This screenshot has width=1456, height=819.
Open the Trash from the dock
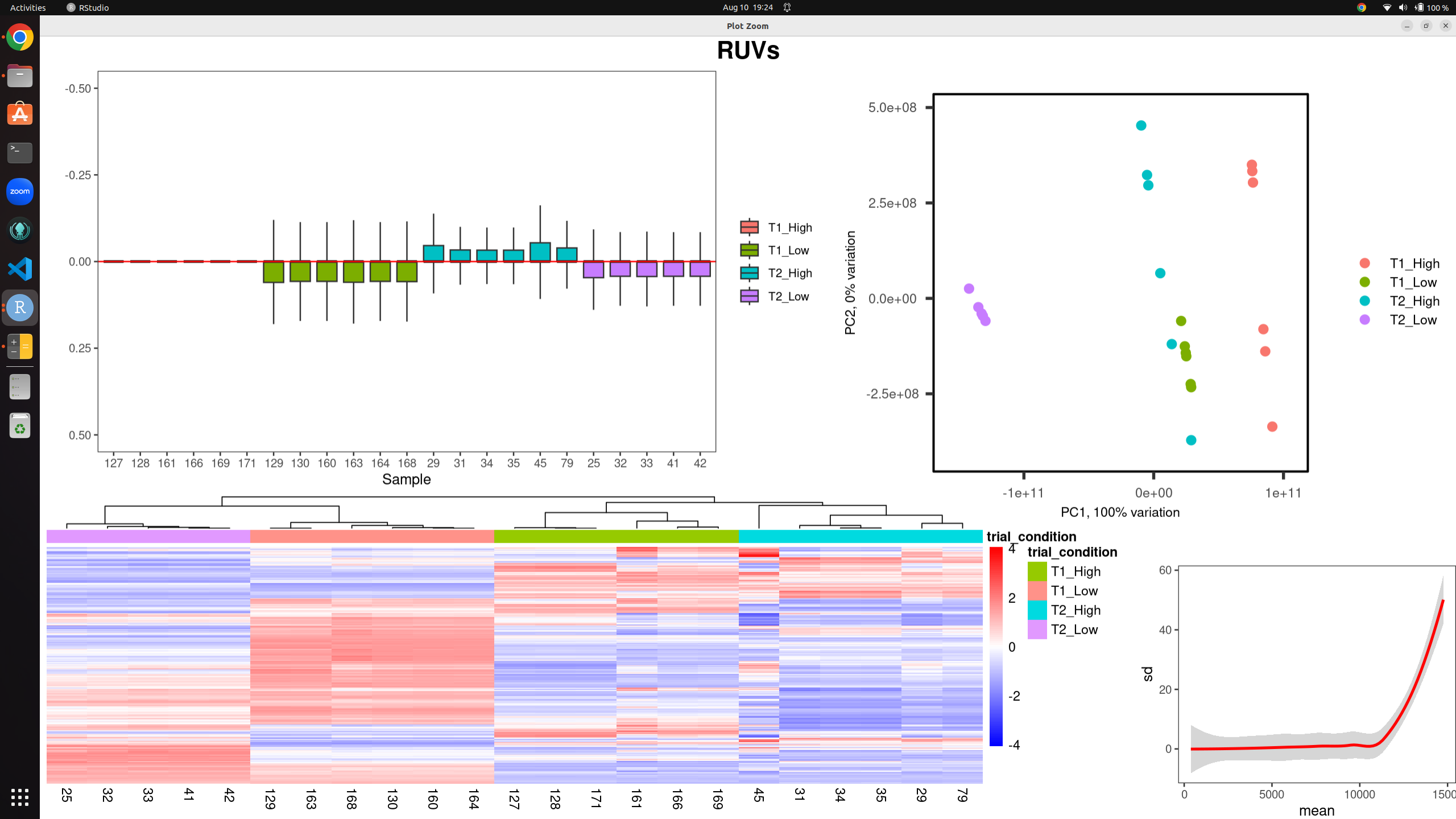point(20,426)
